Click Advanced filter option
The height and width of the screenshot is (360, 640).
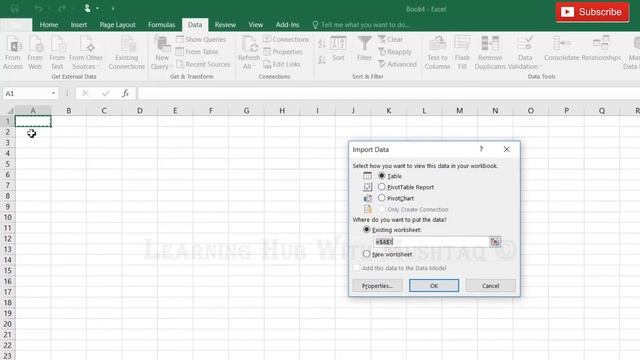398,64
